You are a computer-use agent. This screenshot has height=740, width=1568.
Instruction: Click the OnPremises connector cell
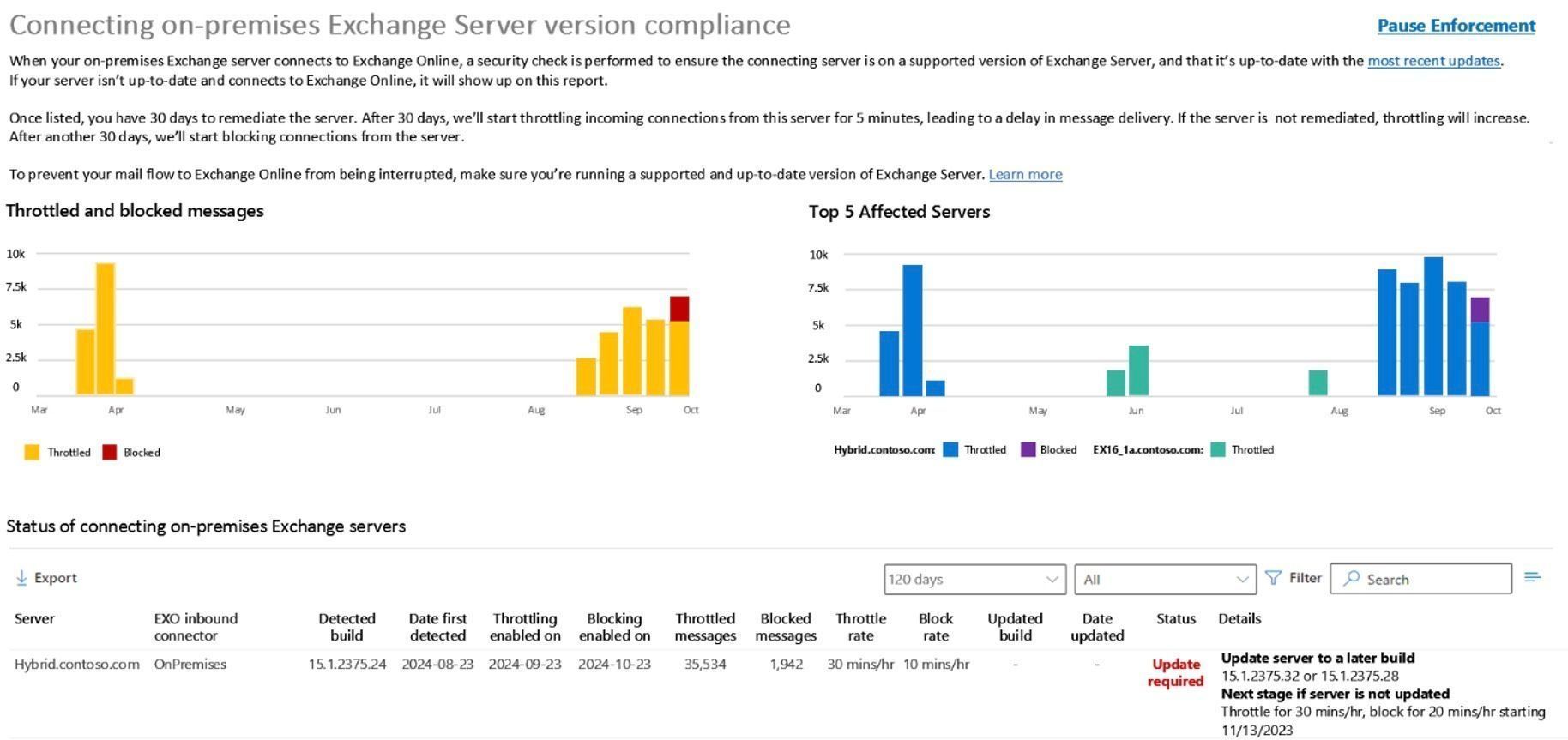190,665
